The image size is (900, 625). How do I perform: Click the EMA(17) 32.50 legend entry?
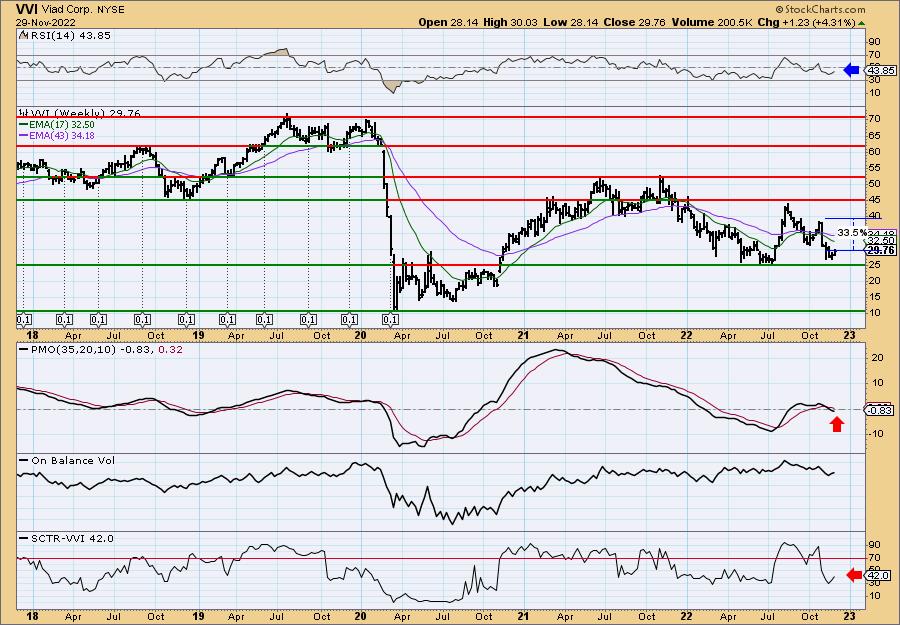click(56, 125)
